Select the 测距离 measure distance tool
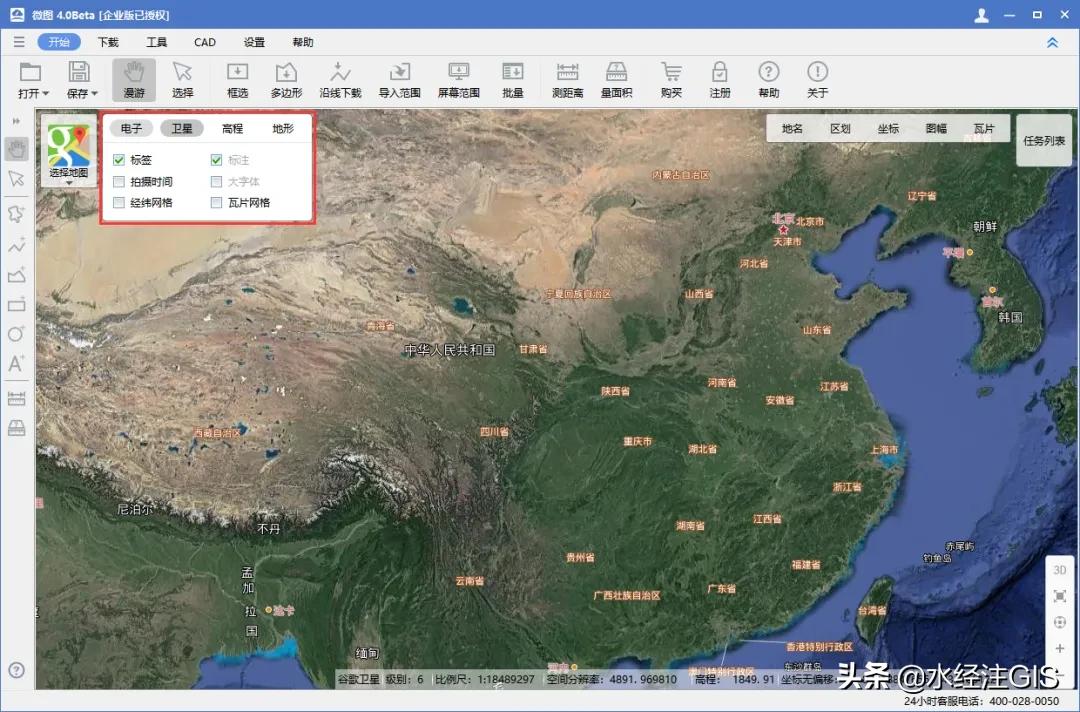 pos(567,80)
